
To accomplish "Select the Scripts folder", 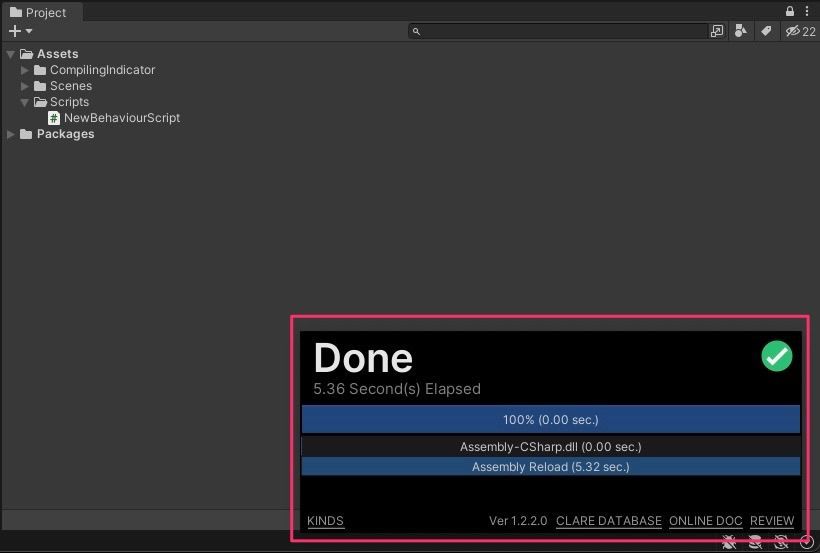I will [61, 102].
